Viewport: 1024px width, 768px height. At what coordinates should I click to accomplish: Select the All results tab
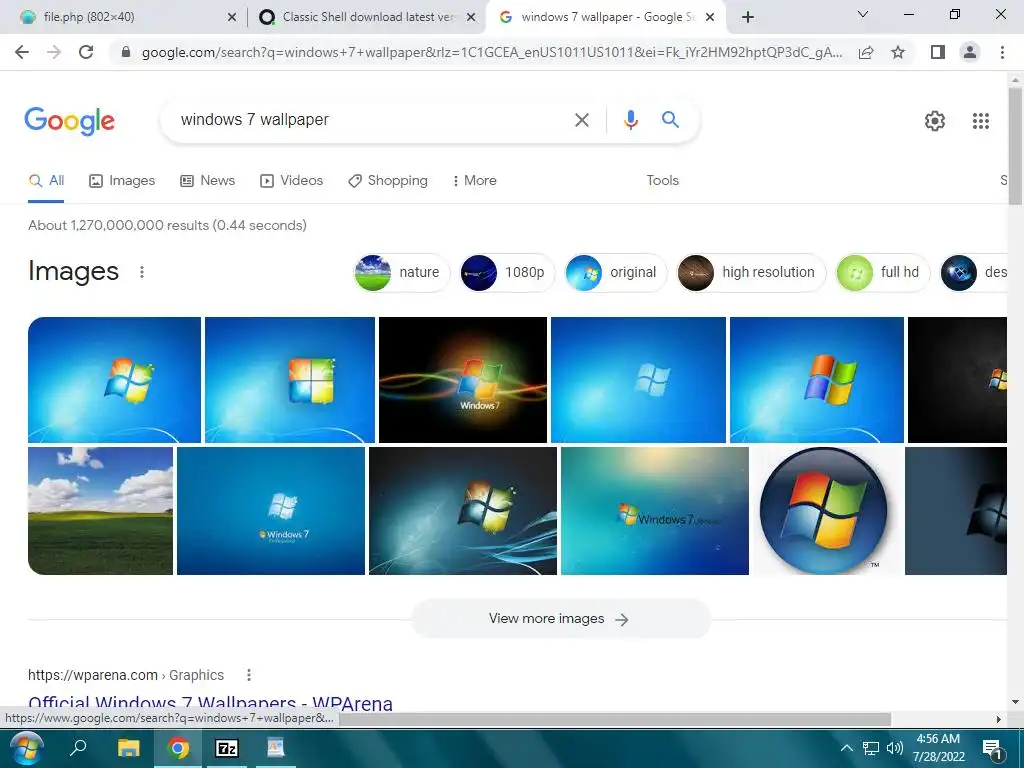(x=46, y=180)
